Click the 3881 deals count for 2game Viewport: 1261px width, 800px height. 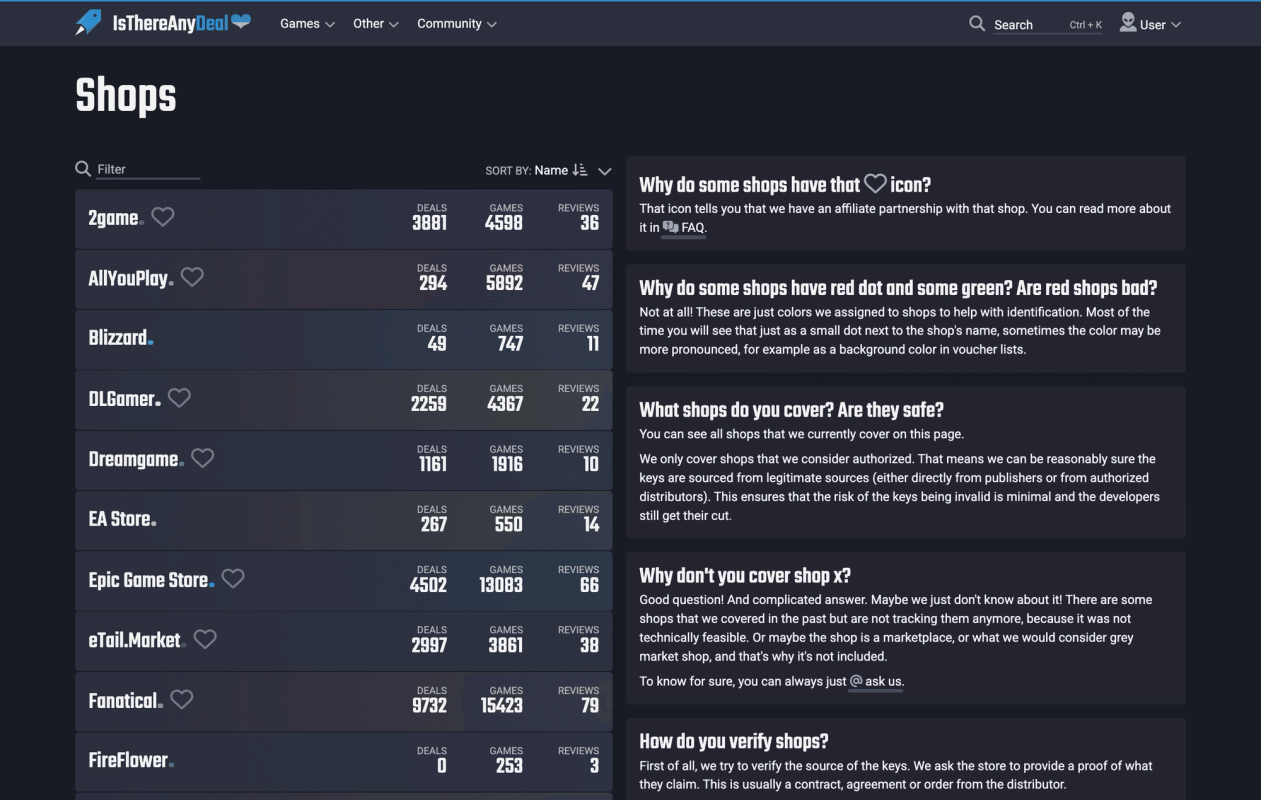(x=430, y=223)
